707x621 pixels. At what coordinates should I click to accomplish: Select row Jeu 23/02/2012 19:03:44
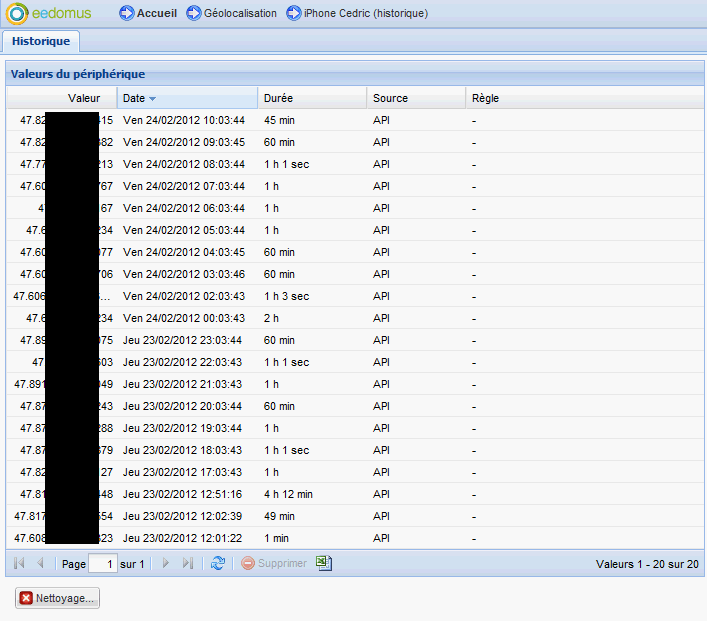[355, 428]
